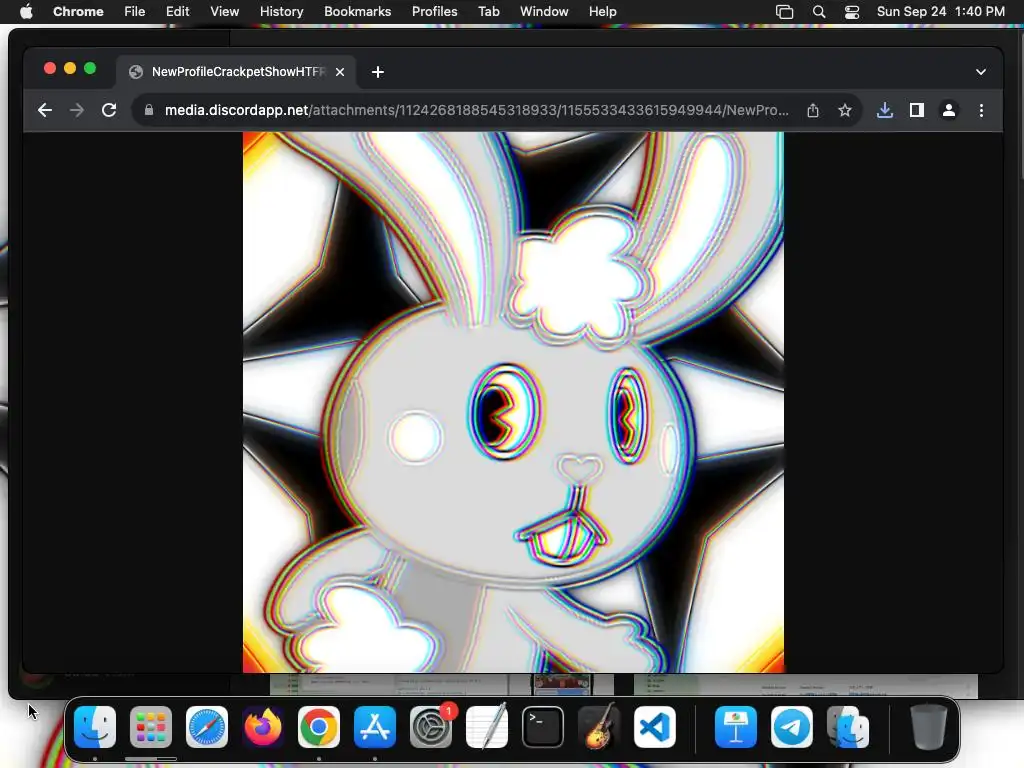The image size is (1024, 768).
Task: Click the lock site info icon
Action: [149, 110]
